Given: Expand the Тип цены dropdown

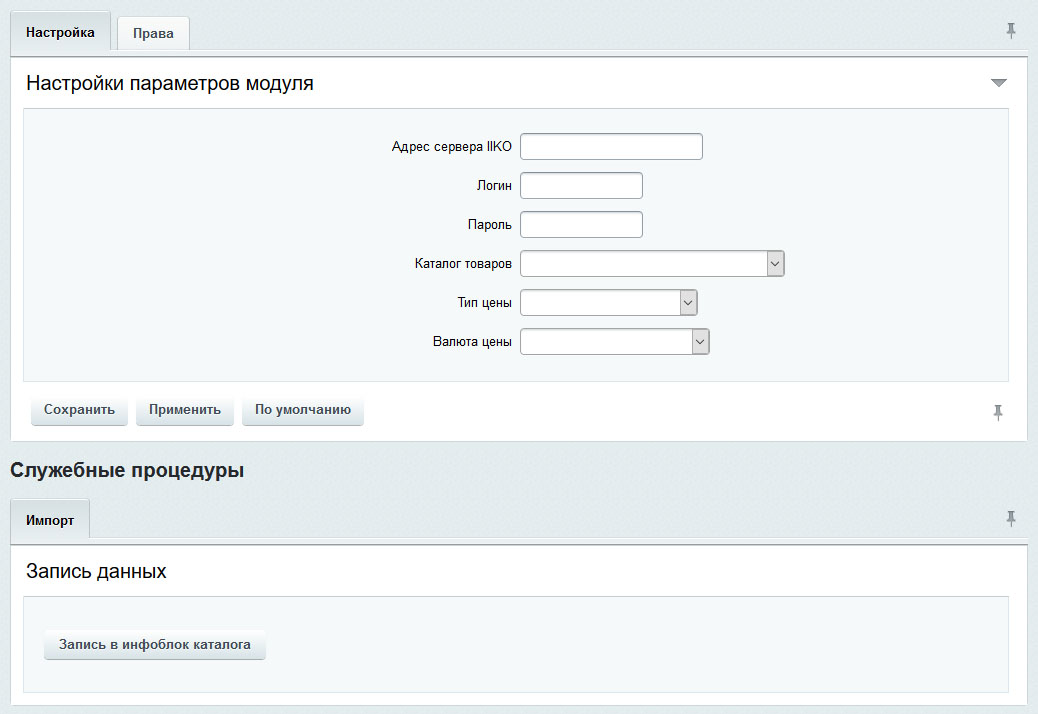Looking at the screenshot, I should click(x=608, y=303).
